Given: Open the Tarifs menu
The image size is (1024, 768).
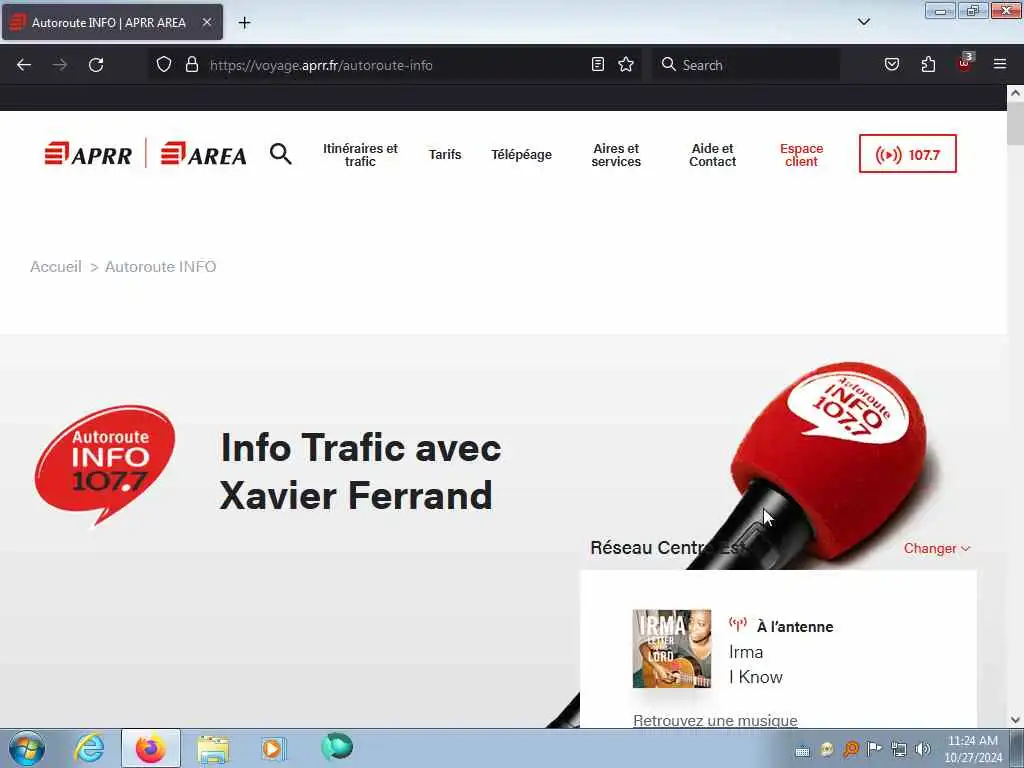Looking at the screenshot, I should tap(445, 155).
